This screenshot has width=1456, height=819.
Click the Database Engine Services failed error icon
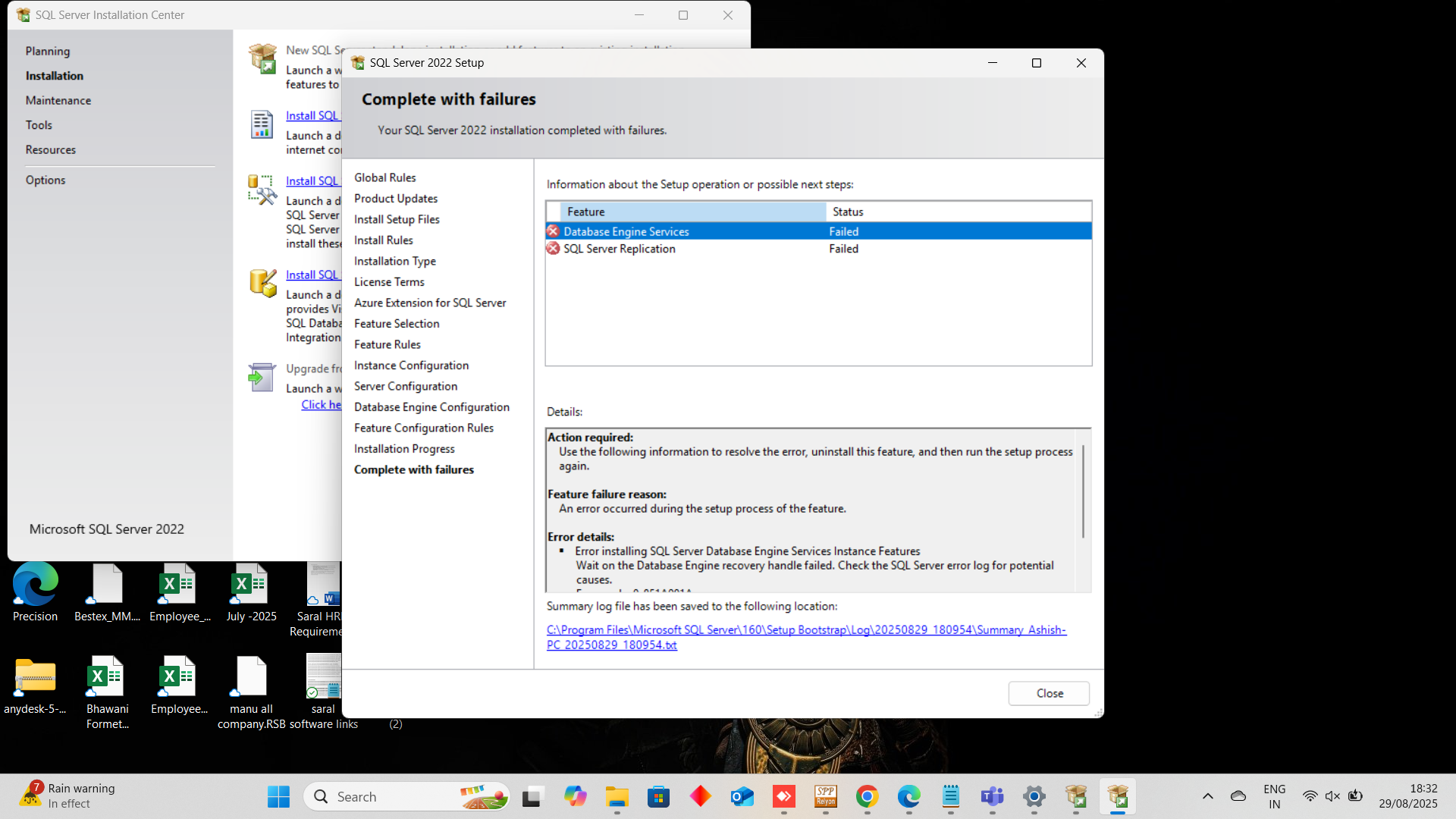click(x=553, y=231)
